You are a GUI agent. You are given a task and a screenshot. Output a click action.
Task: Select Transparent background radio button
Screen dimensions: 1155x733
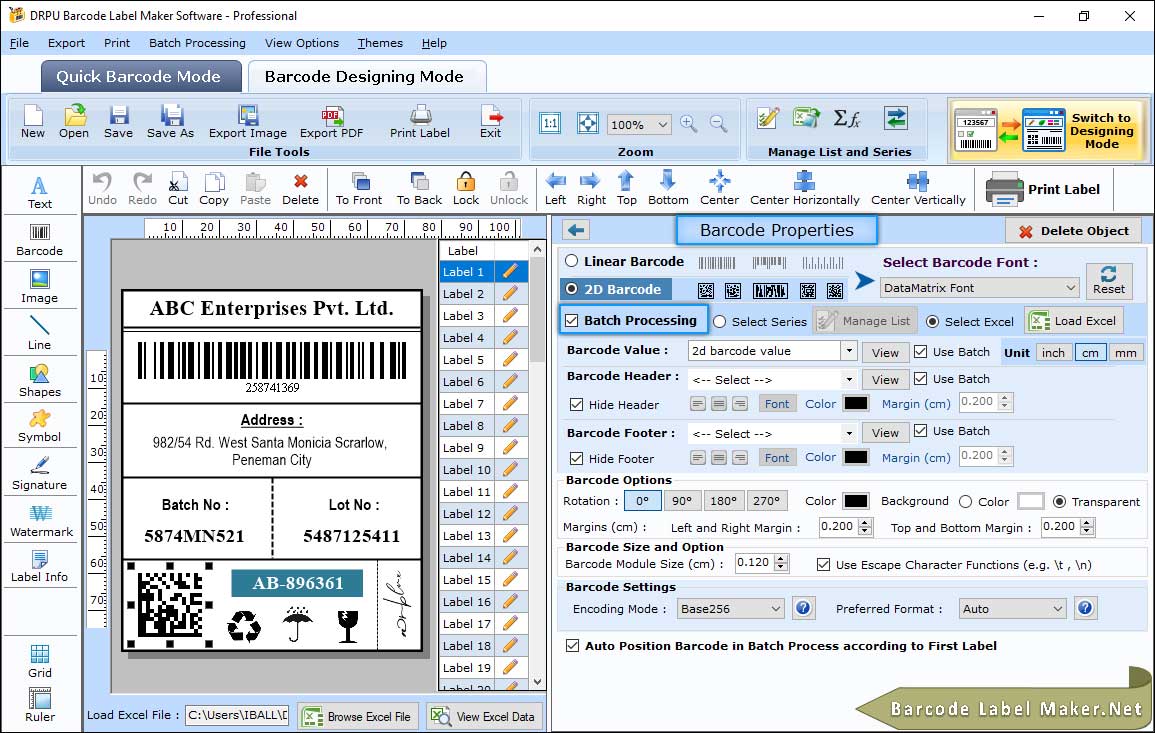point(1059,501)
